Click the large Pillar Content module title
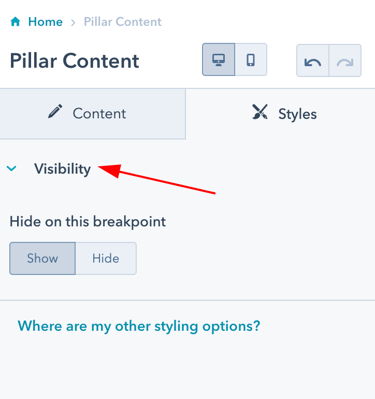 click(74, 61)
